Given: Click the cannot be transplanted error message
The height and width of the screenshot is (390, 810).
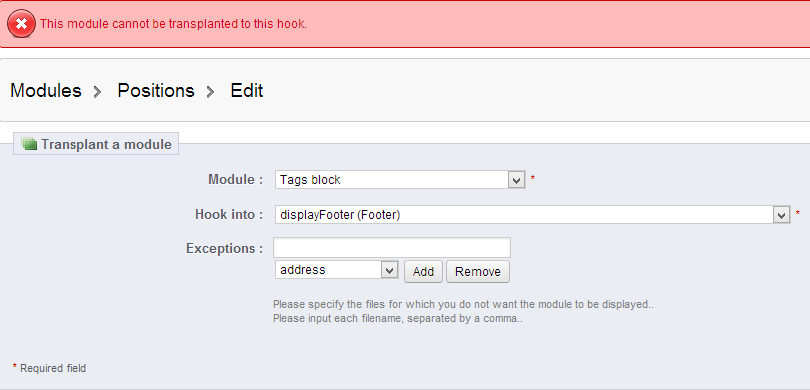Looking at the screenshot, I should pyautogui.click(x=173, y=24).
